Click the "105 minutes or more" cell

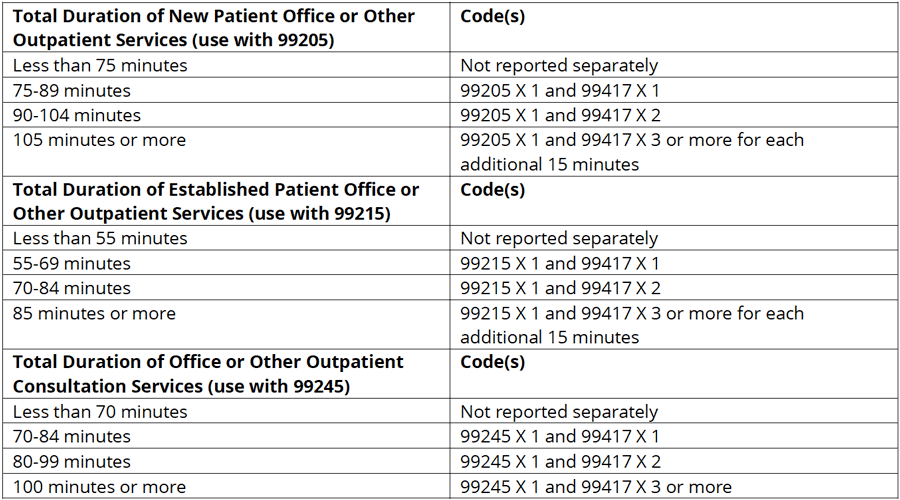click(x=99, y=141)
